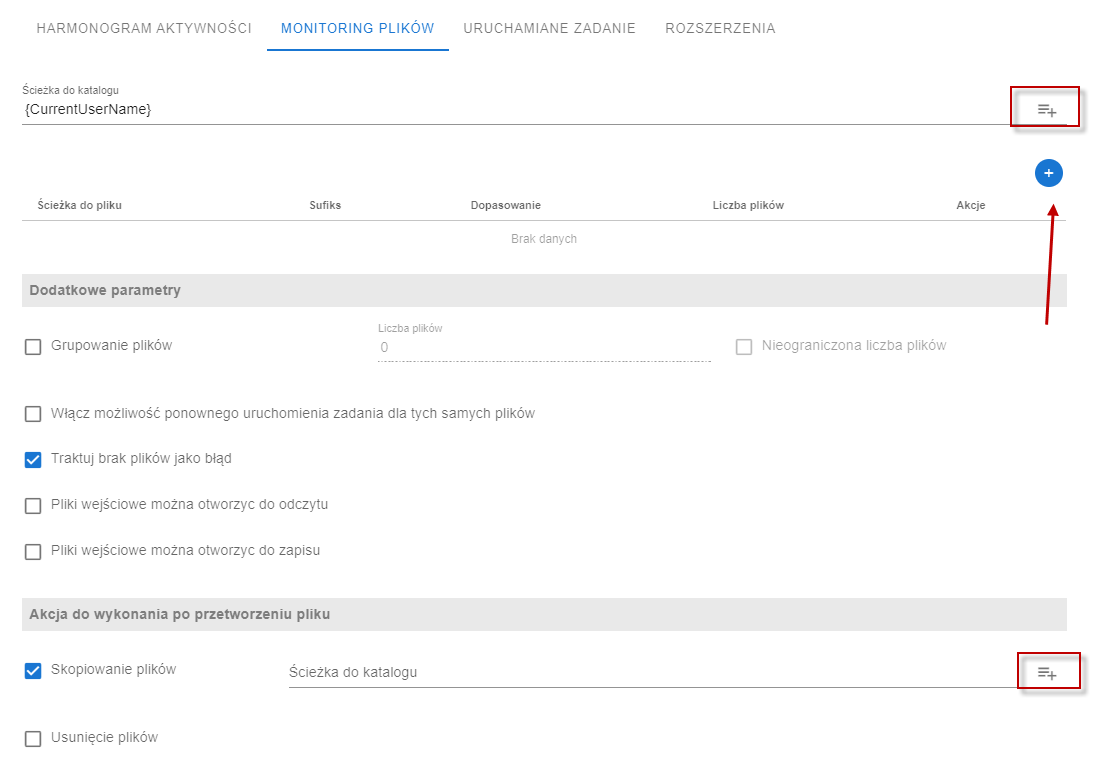Screen dimensions: 1110x771
Task: Enable the Usunięcie plików checkbox
Action: click(x=33, y=738)
